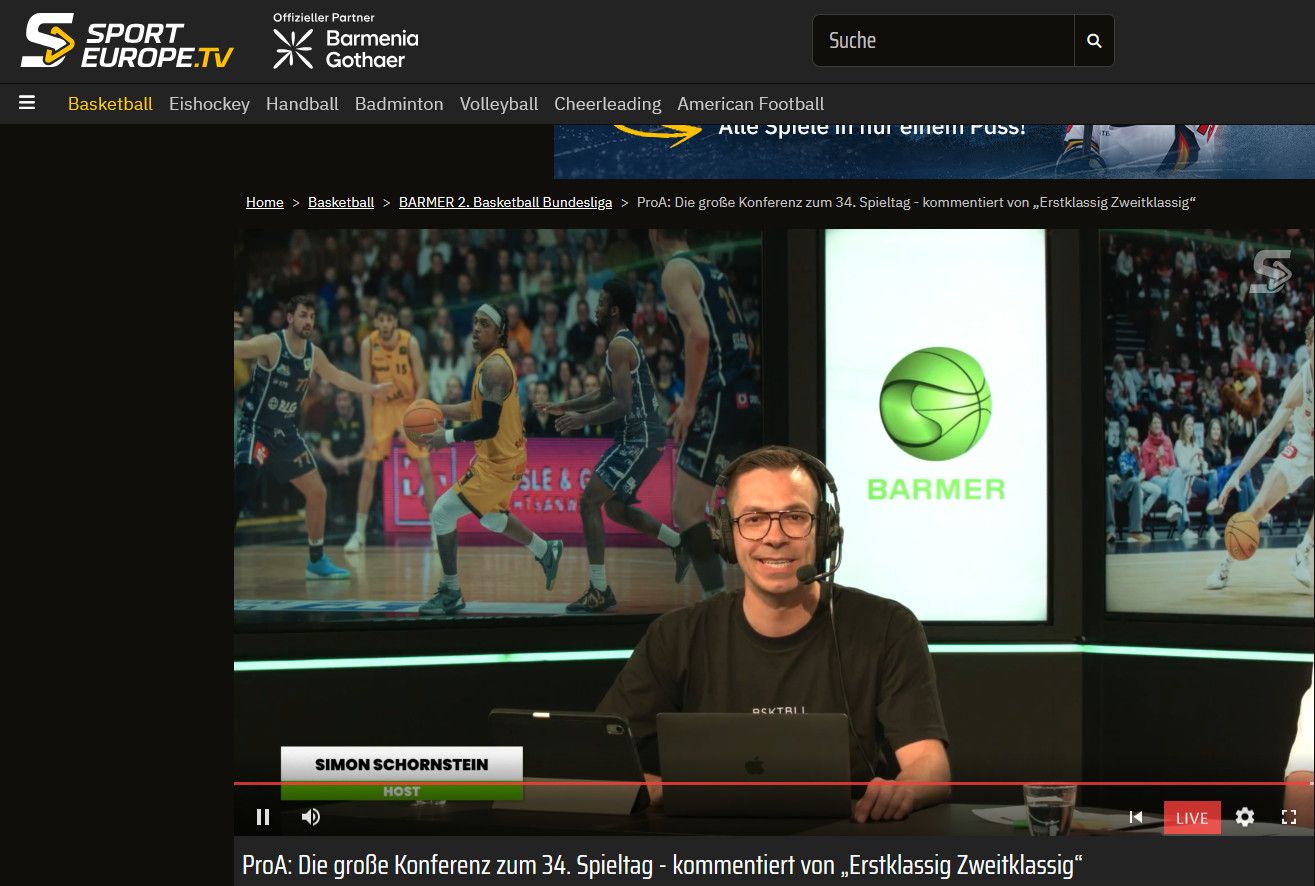Image resolution: width=1315 pixels, height=886 pixels.
Task: Follow the Home breadcrumb link
Action: point(265,202)
